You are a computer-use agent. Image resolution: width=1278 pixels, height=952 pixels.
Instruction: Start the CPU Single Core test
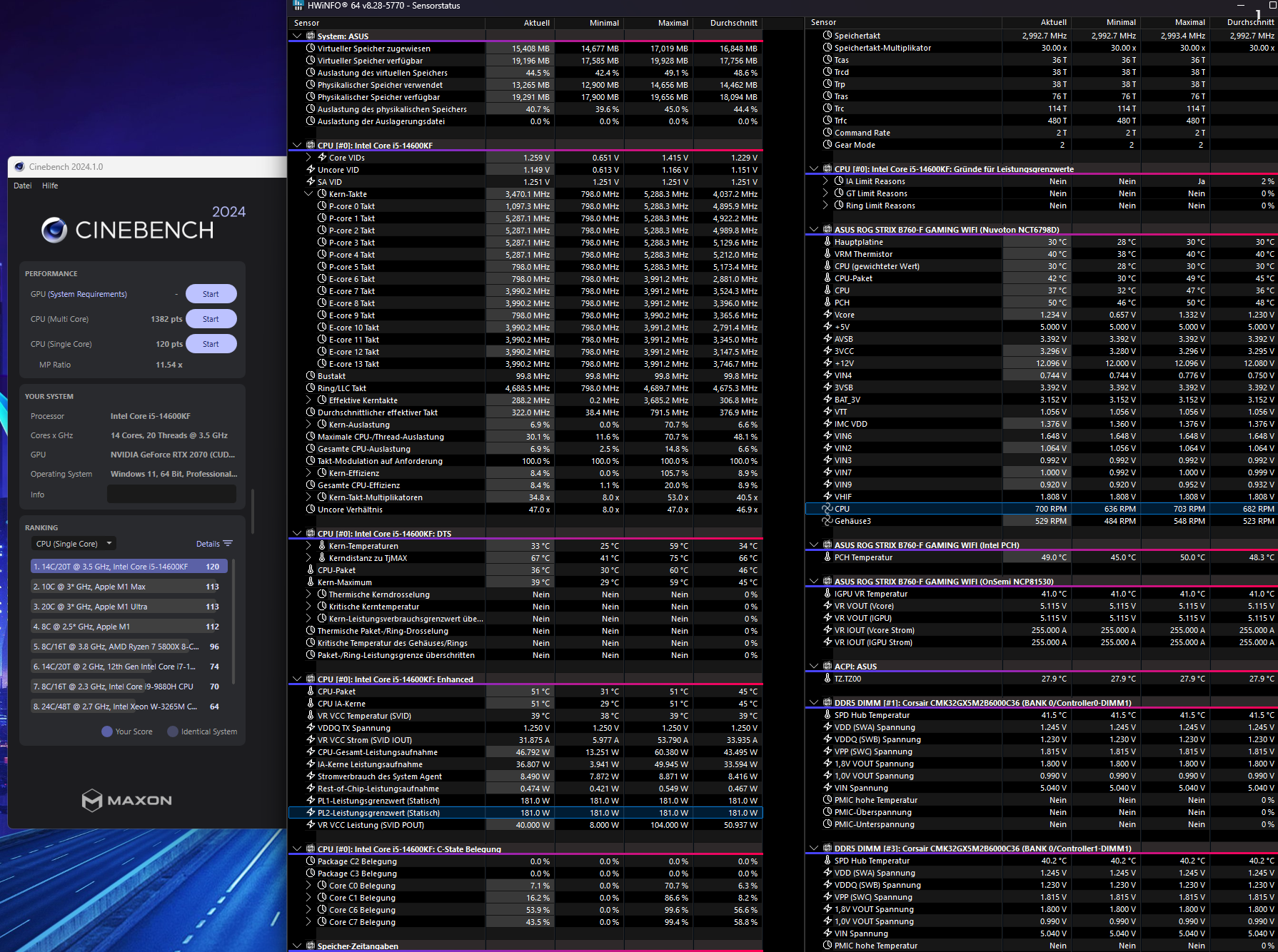[x=211, y=344]
